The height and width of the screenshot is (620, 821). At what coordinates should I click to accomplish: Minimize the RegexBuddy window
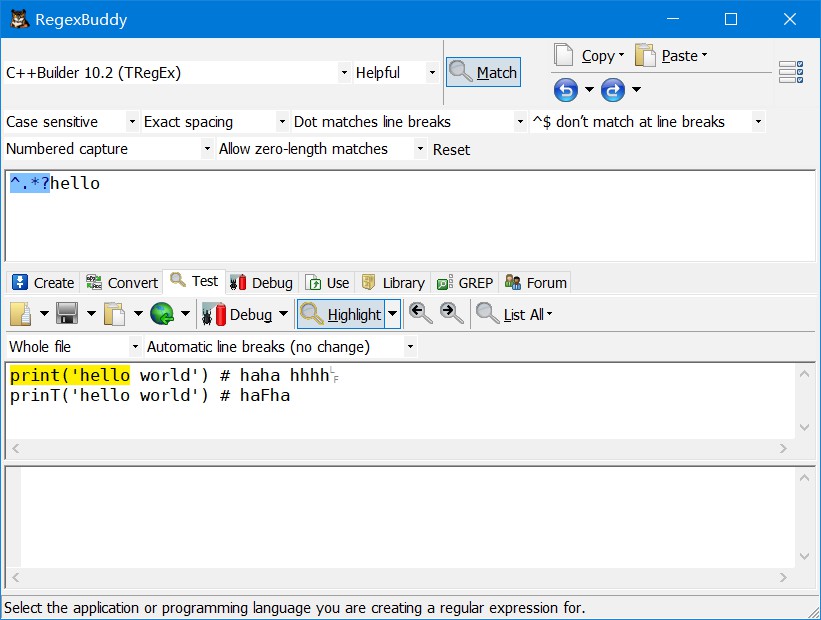673,19
